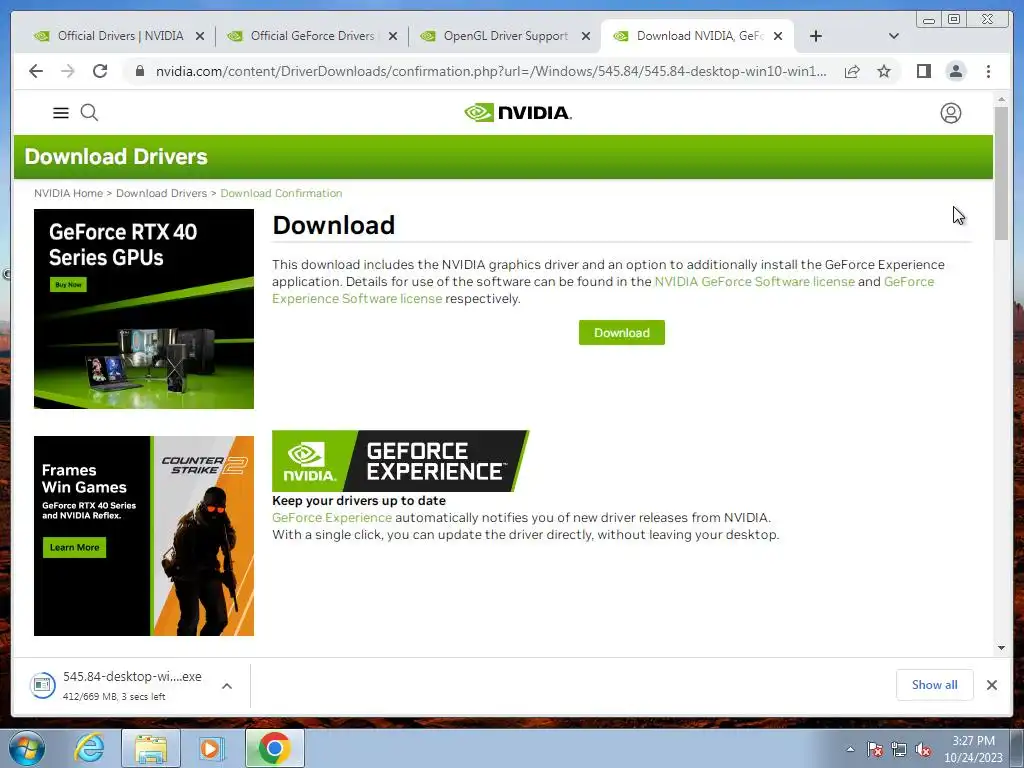The width and height of the screenshot is (1024, 768).
Task: Click the green Download button
Action: tap(622, 332)
